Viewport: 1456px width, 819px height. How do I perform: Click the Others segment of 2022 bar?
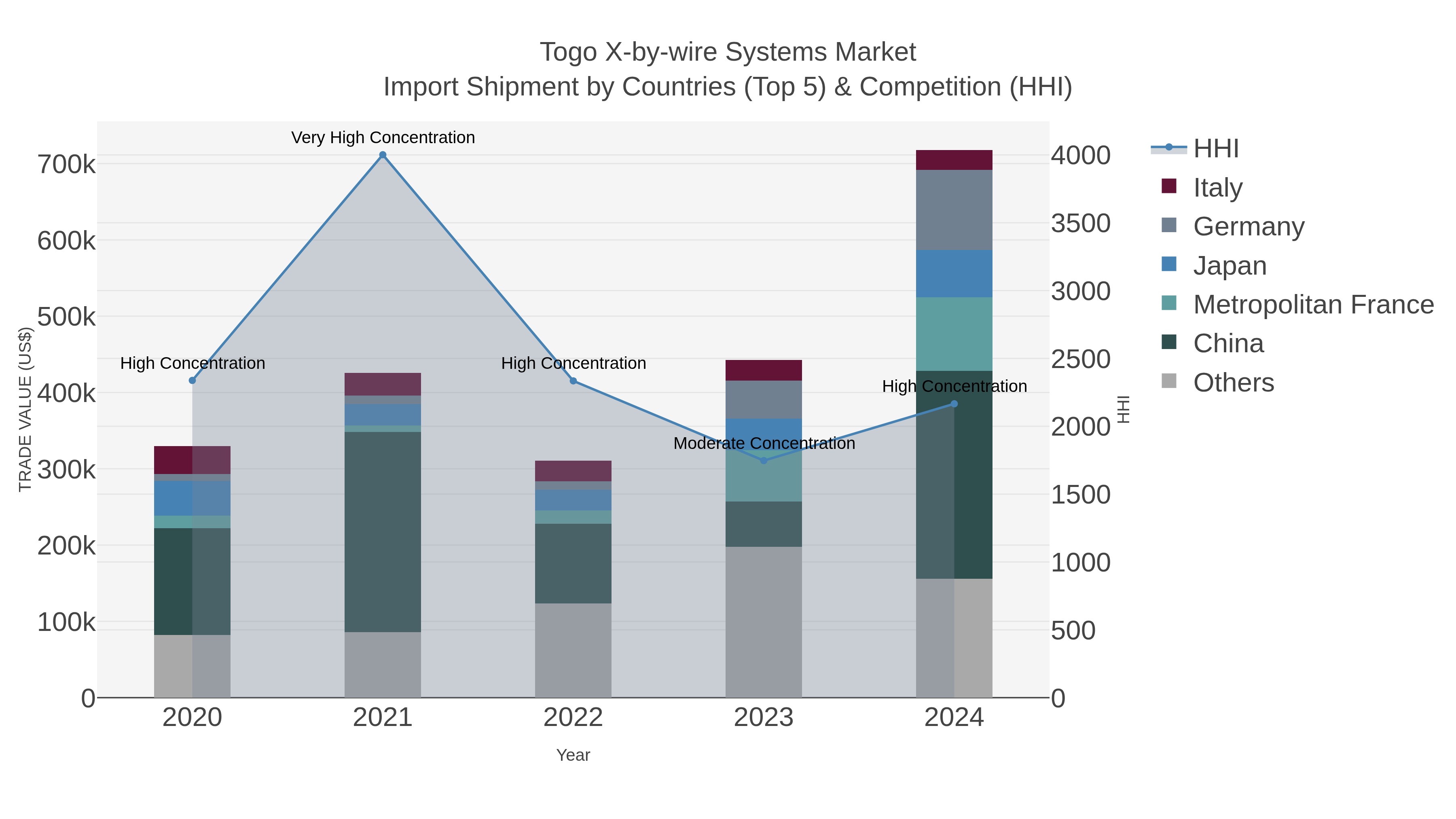tap(573, 650)
